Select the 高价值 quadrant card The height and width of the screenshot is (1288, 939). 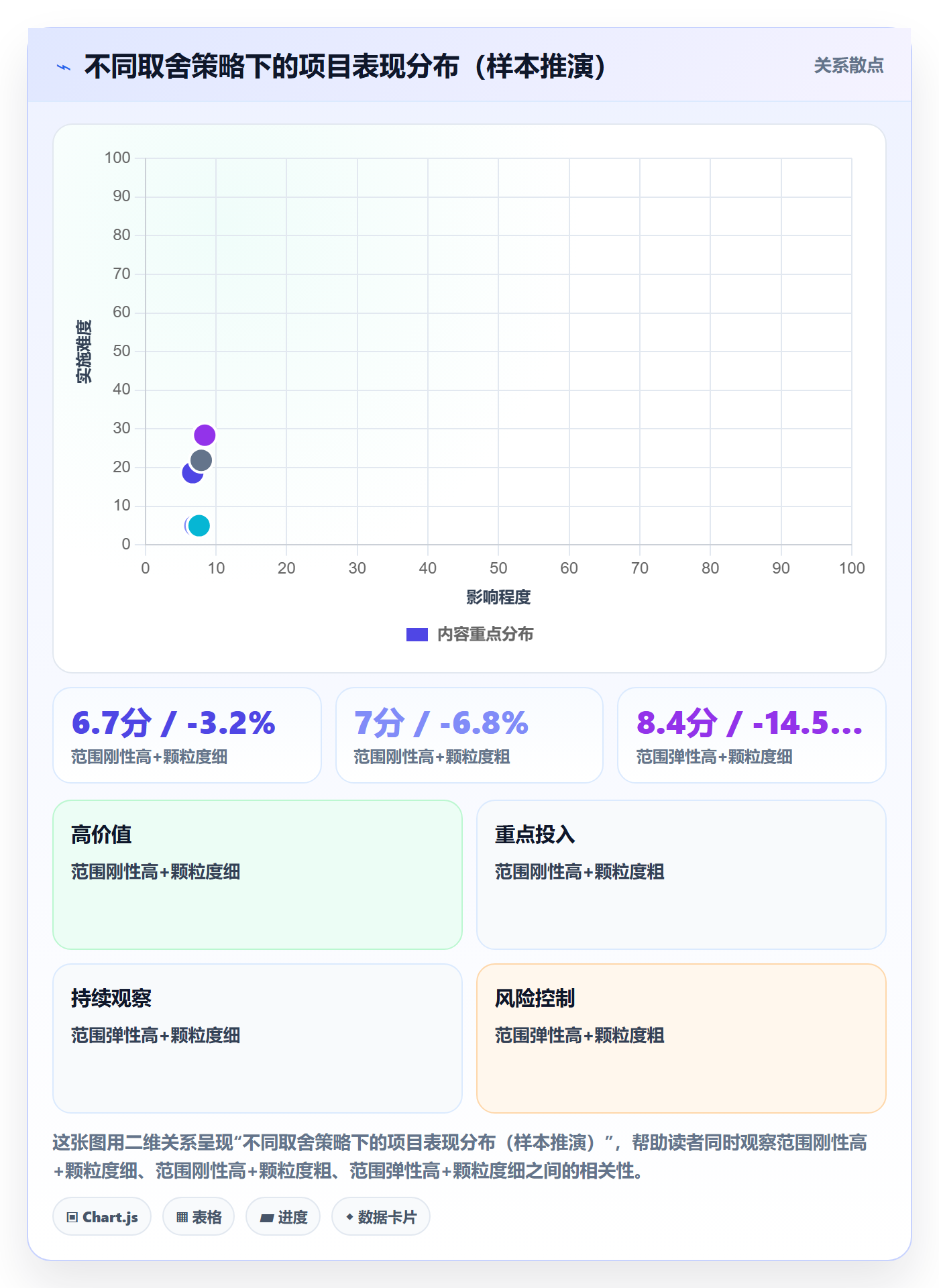click(x=258, y=875)
